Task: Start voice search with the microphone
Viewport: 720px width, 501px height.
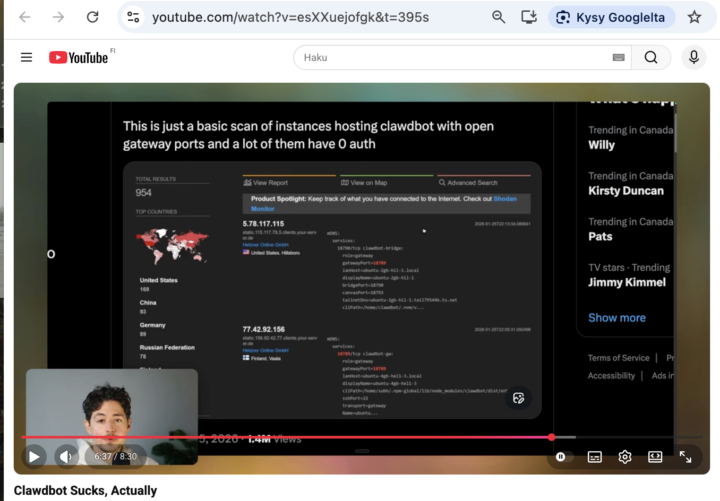Action: click(694, 57)
